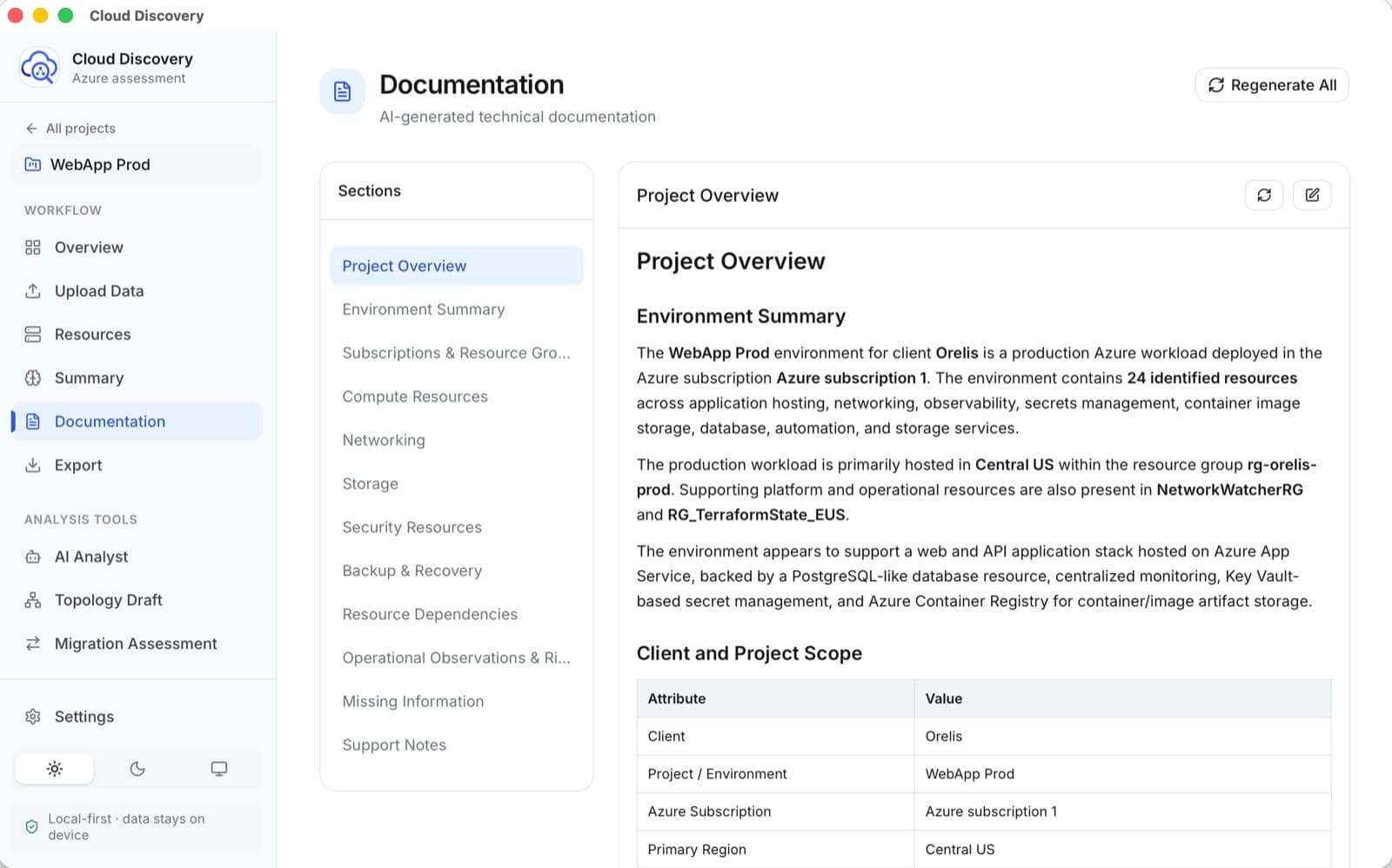Screen dimensions: 1392x868
Task: Regenerate the Project Overview section
Action: click(1264, 195)
